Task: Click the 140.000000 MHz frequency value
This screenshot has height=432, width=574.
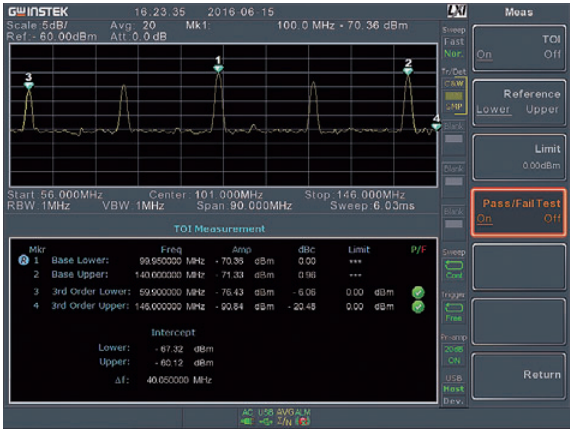Action: pos(169,275)
